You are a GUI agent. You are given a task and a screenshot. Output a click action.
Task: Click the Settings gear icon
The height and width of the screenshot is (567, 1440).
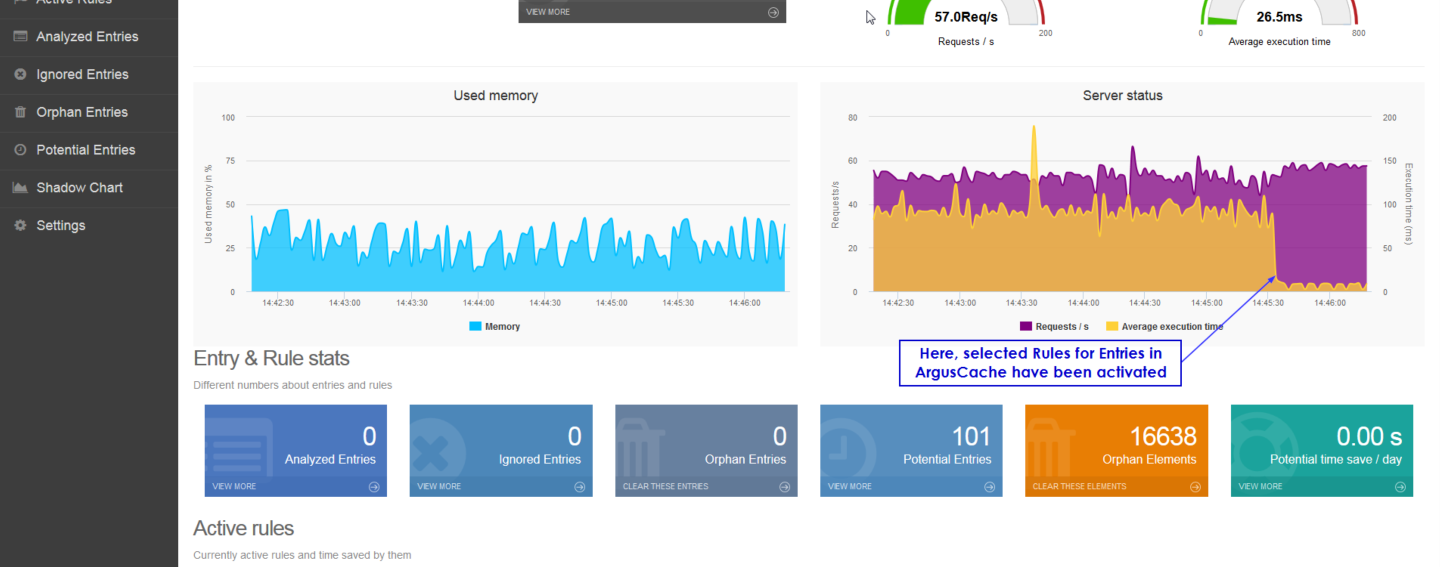[19, 226]
